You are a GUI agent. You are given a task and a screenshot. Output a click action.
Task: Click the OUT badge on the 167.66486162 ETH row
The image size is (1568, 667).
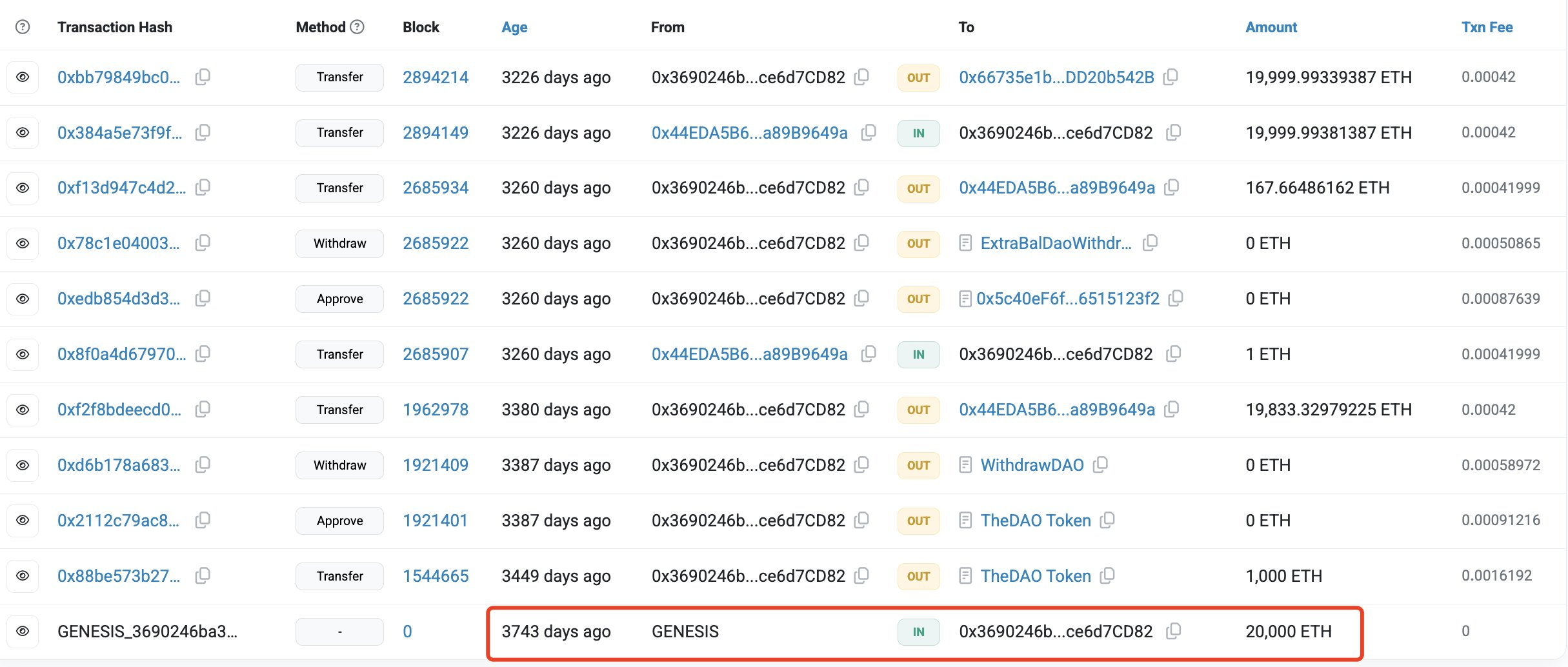[918, 188]
